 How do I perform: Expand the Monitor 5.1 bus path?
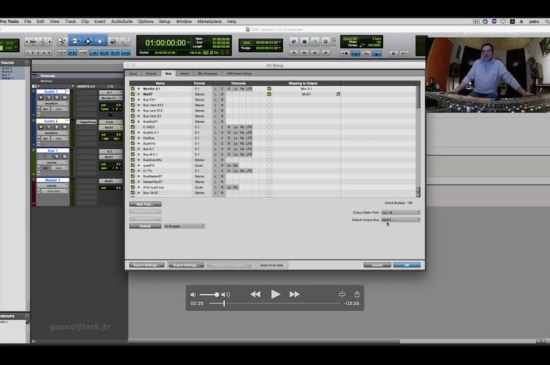tap(139, 89)
